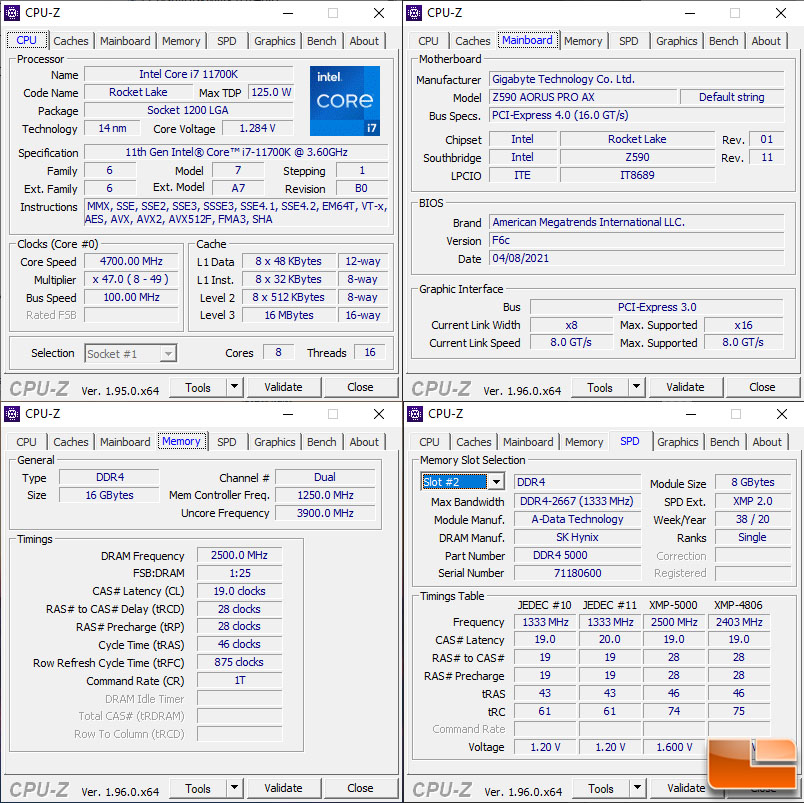Image resolution: width=804 pixels, height=803 pixels.
Task: Click Max Bandwidth value DDR4-2667 (1333 MHz)
Action: (577, 501)
